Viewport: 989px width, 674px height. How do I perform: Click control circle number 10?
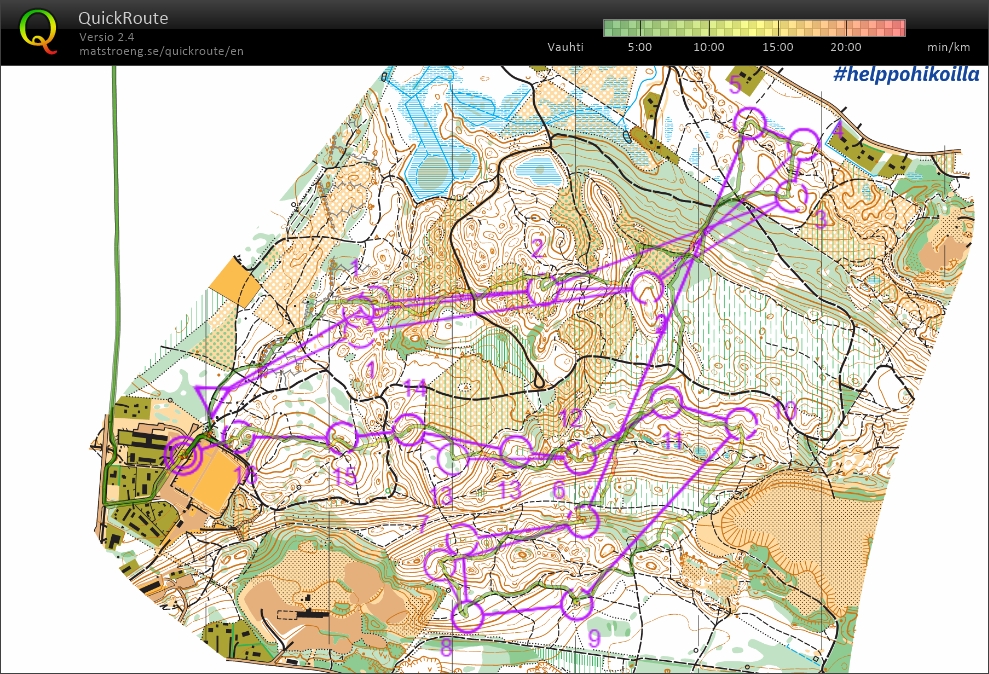tap(742, 424)
